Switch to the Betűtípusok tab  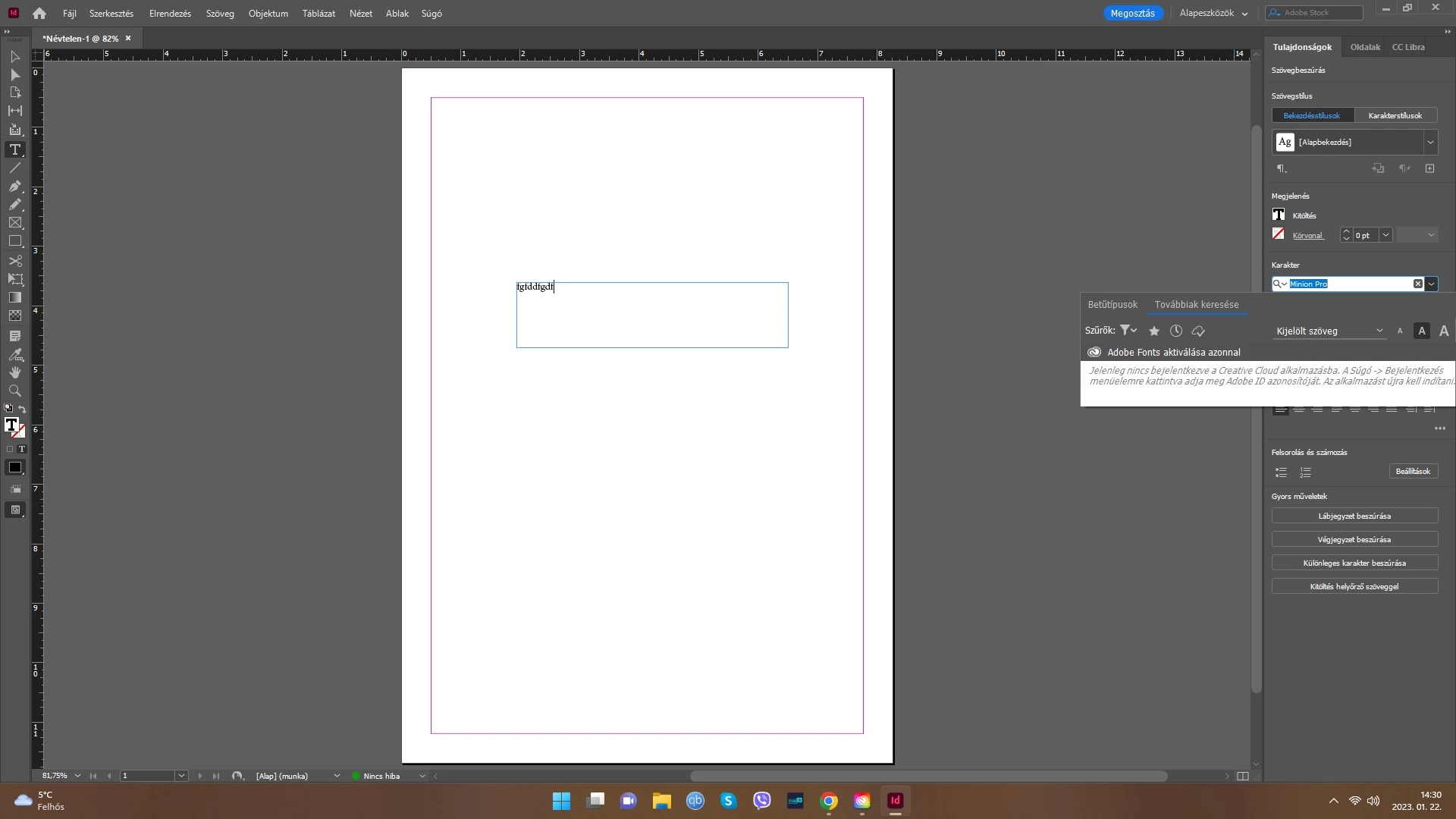pos(1112,304)
